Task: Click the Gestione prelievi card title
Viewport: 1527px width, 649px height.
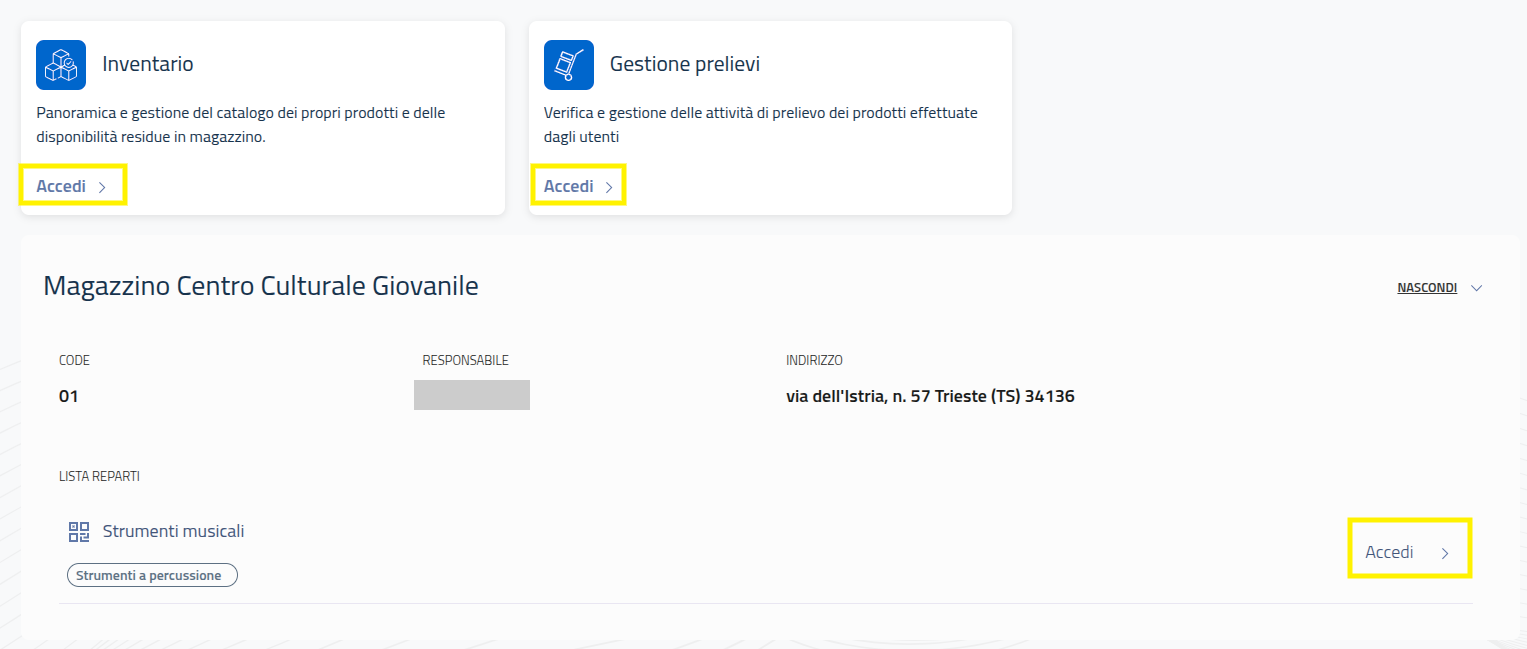Action: (x=684, y=64)
